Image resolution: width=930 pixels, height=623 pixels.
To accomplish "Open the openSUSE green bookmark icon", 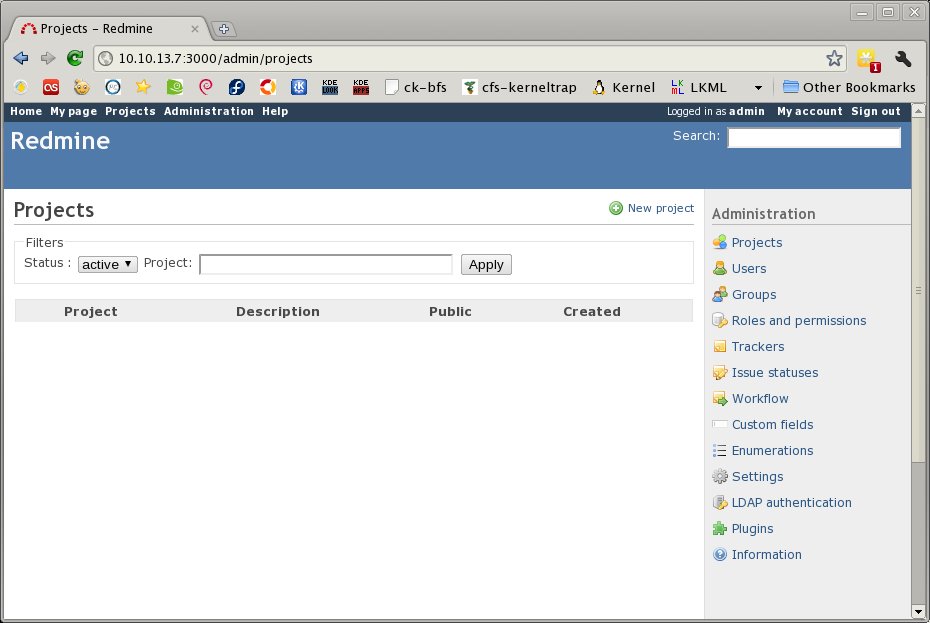I will (174, 87).
